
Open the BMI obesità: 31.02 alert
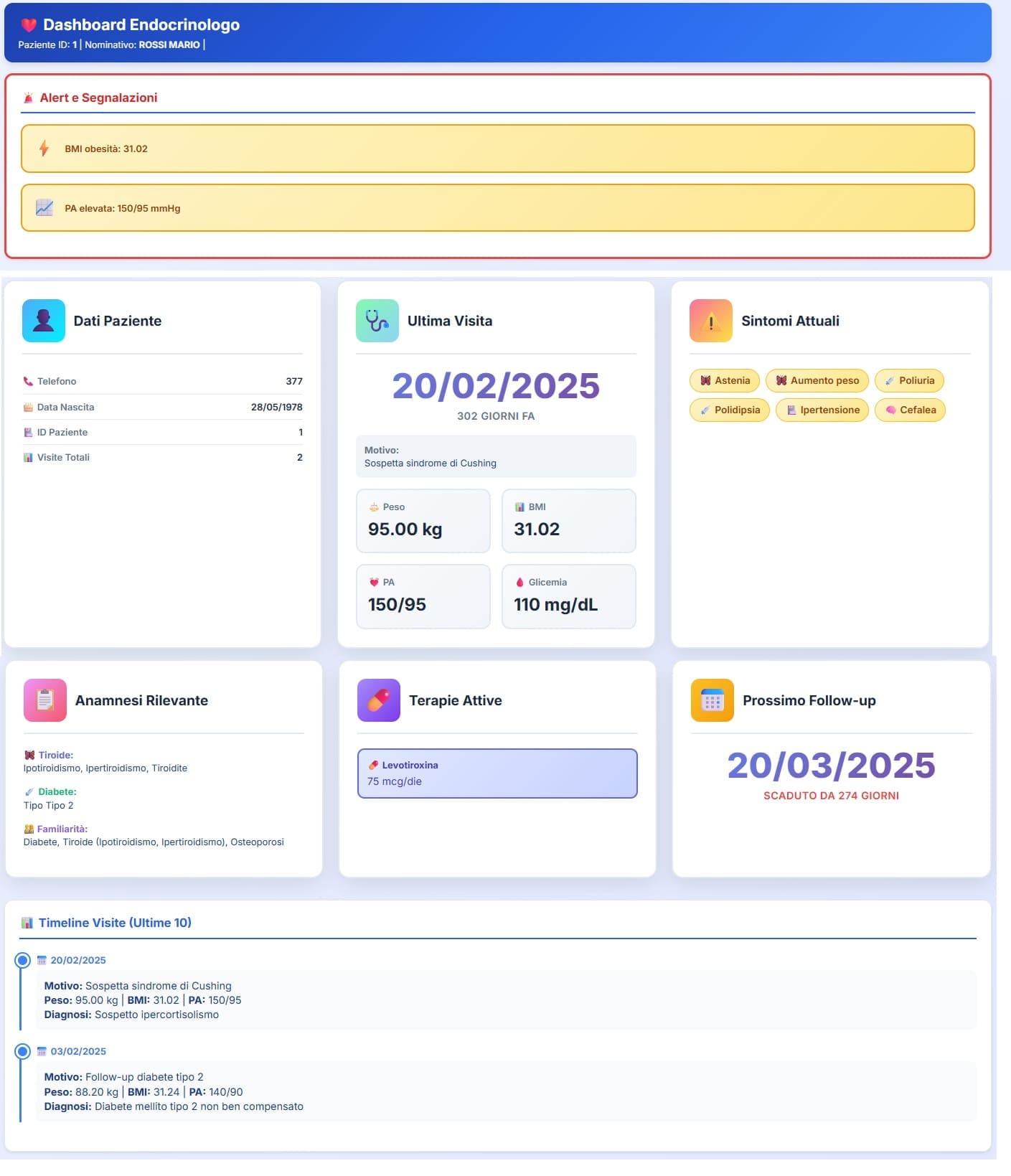(x=498, y=149)
